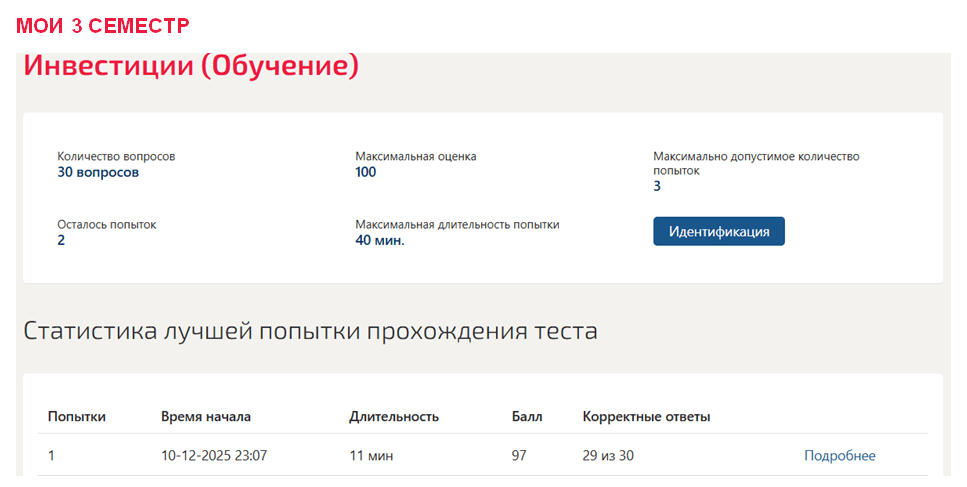This screenshot has height=487, width=967.
Task: Select the Балл column header
Action: (527, 417)
